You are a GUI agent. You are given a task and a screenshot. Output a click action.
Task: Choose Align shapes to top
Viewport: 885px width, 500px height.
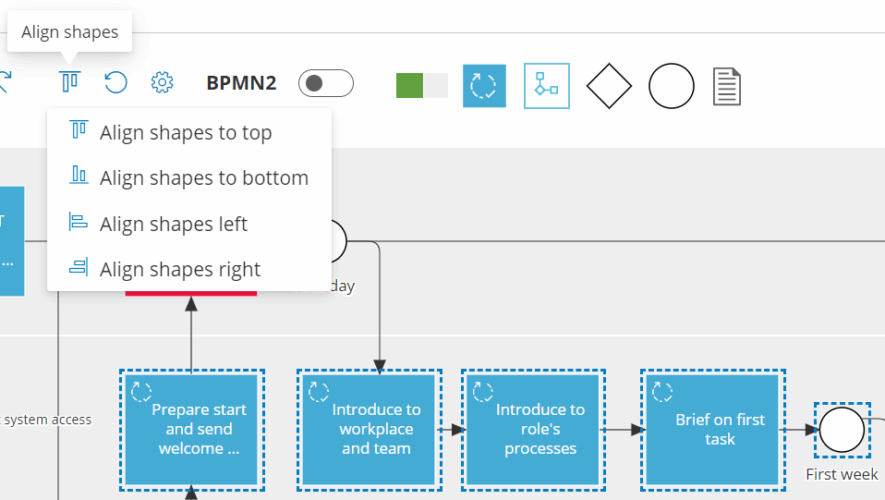[x=185, y=133]
